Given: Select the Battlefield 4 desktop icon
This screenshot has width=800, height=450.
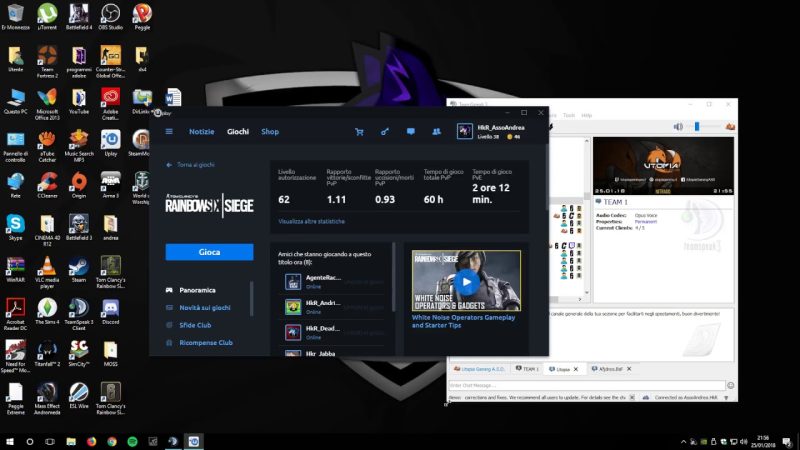Looking at the screenshot, I should click(79, 16).
